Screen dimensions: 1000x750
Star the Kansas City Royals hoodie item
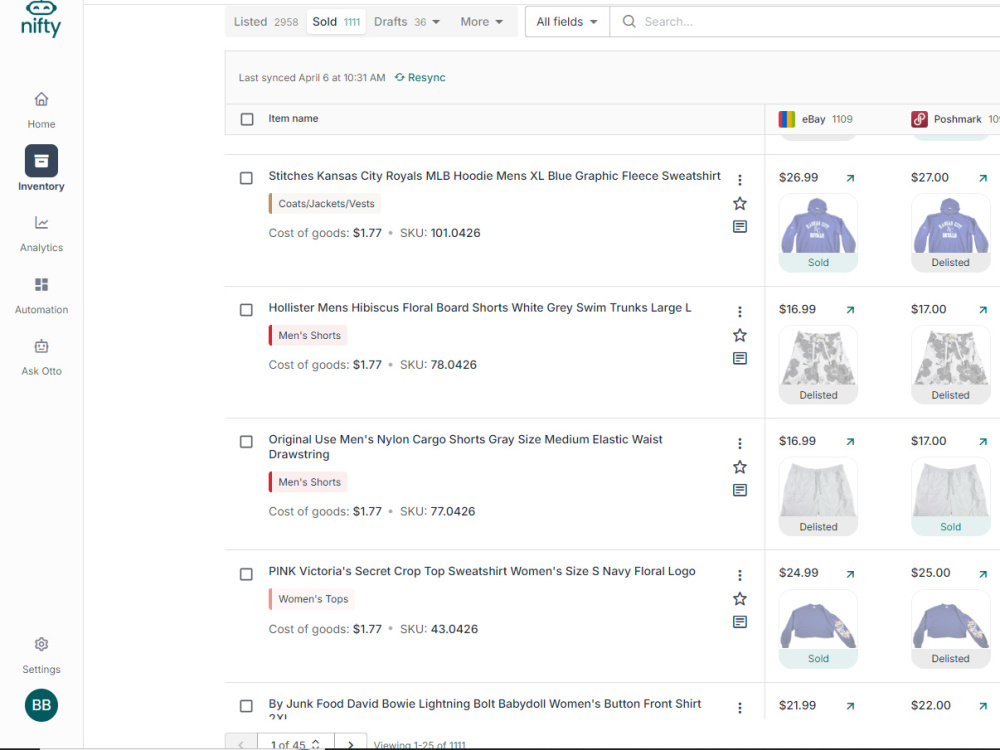pos(740,203)
